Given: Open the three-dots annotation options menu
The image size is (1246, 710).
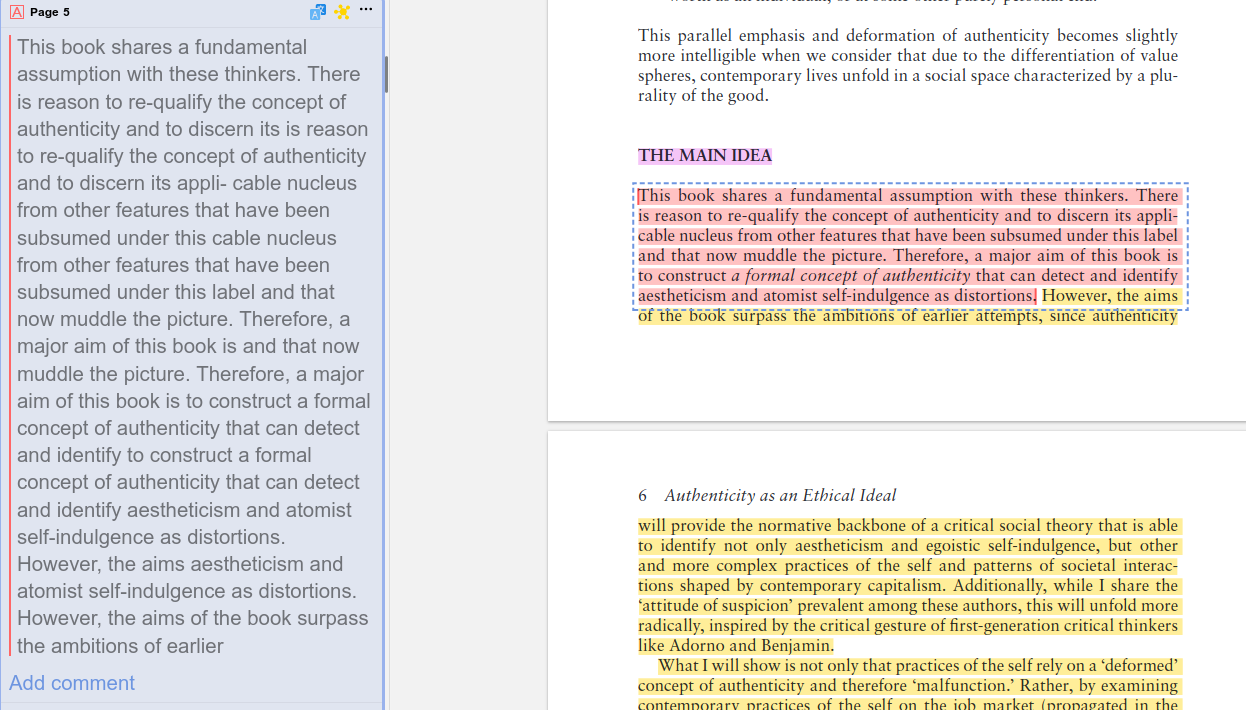Looking at the screenshot, I should 366,10.
